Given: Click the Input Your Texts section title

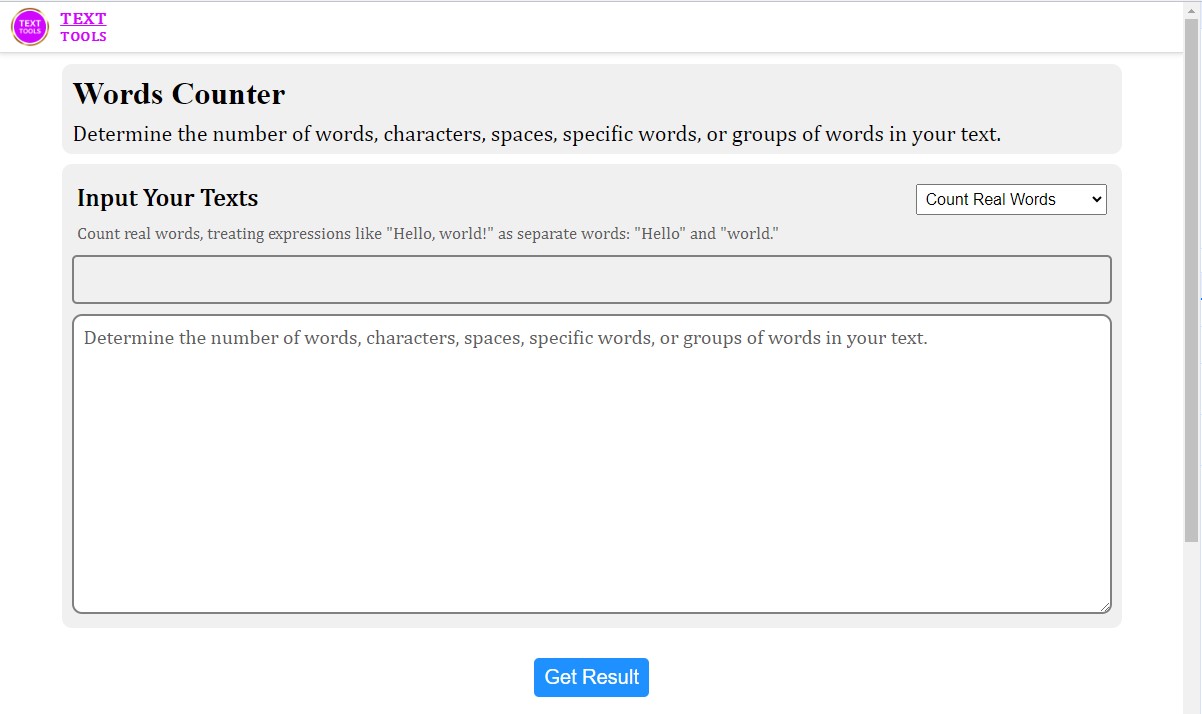Looking at the screenshot, I should 167,198.
